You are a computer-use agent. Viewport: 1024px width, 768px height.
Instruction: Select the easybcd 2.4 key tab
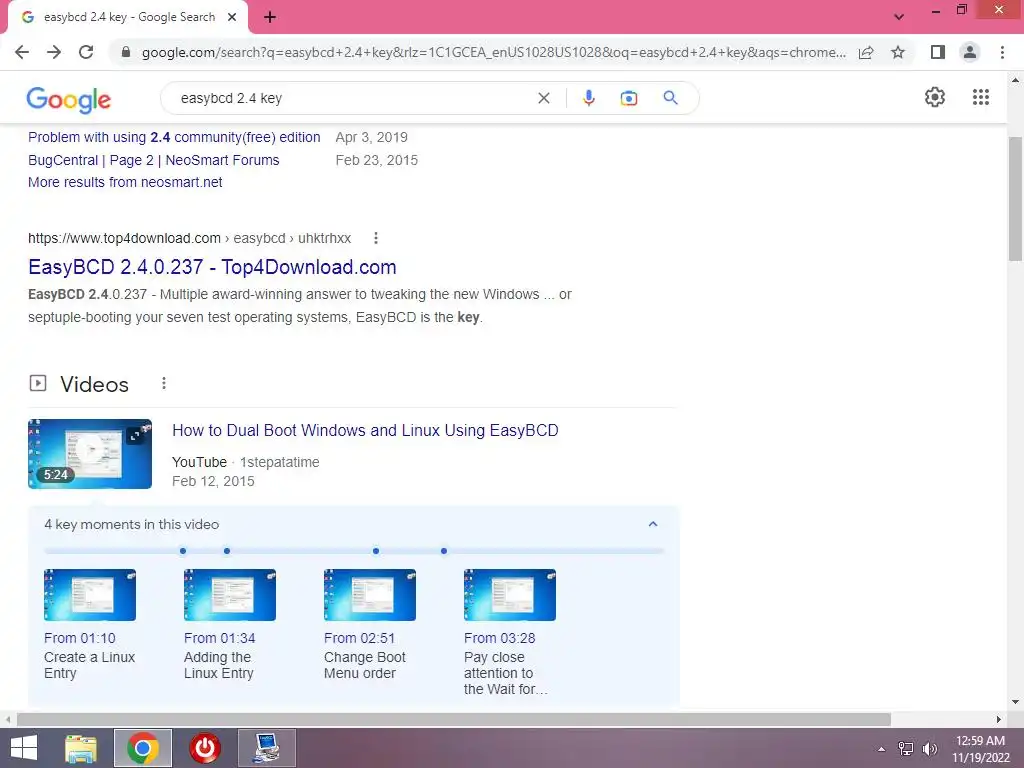pyautogui.click(x=129, y=18)
